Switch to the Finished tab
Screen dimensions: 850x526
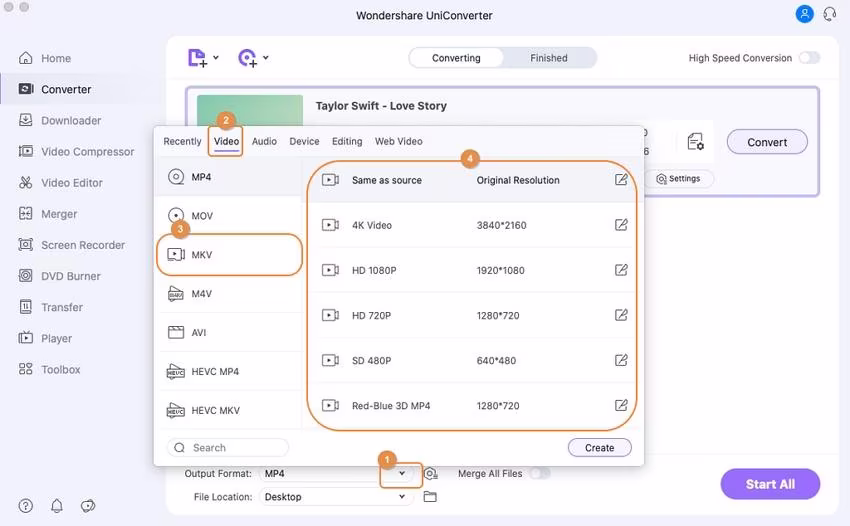click(549, 57)
